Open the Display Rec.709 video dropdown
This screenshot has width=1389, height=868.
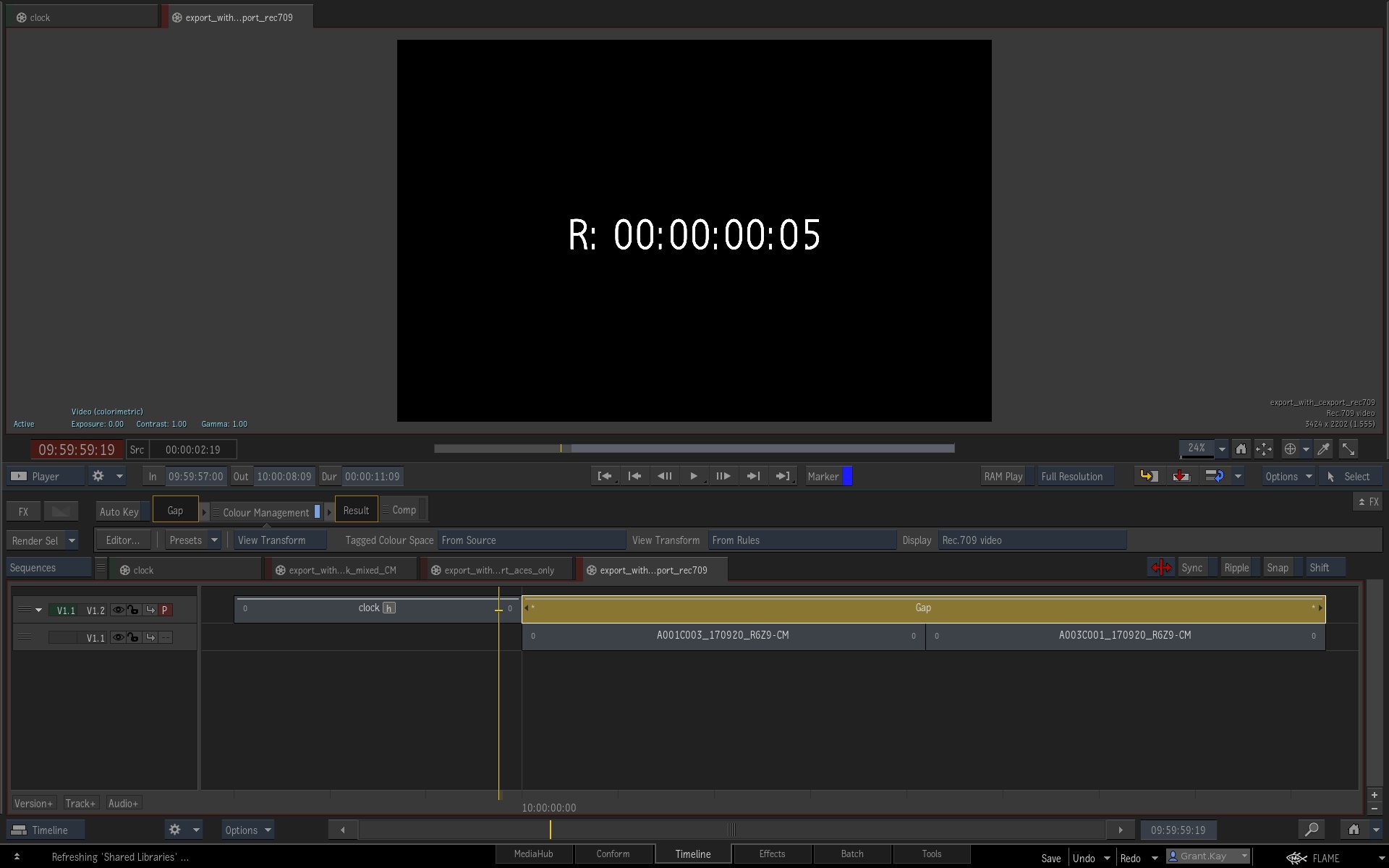1031,540
